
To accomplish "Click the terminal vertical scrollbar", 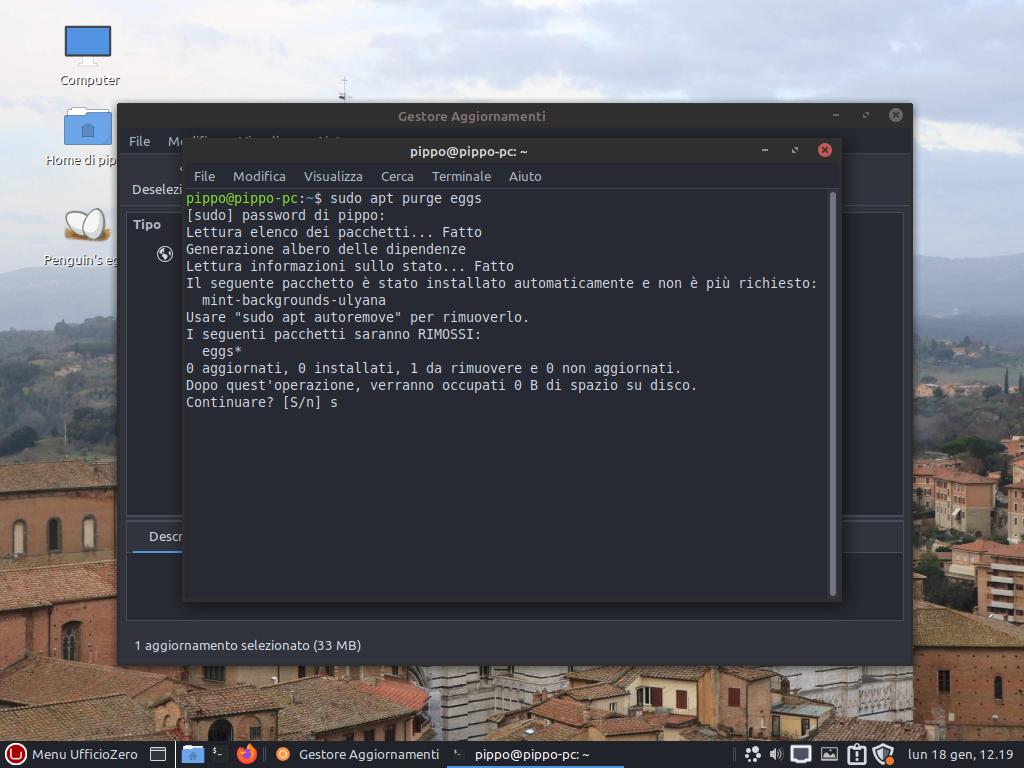I will pyautogui.click(x=833, y=394).
